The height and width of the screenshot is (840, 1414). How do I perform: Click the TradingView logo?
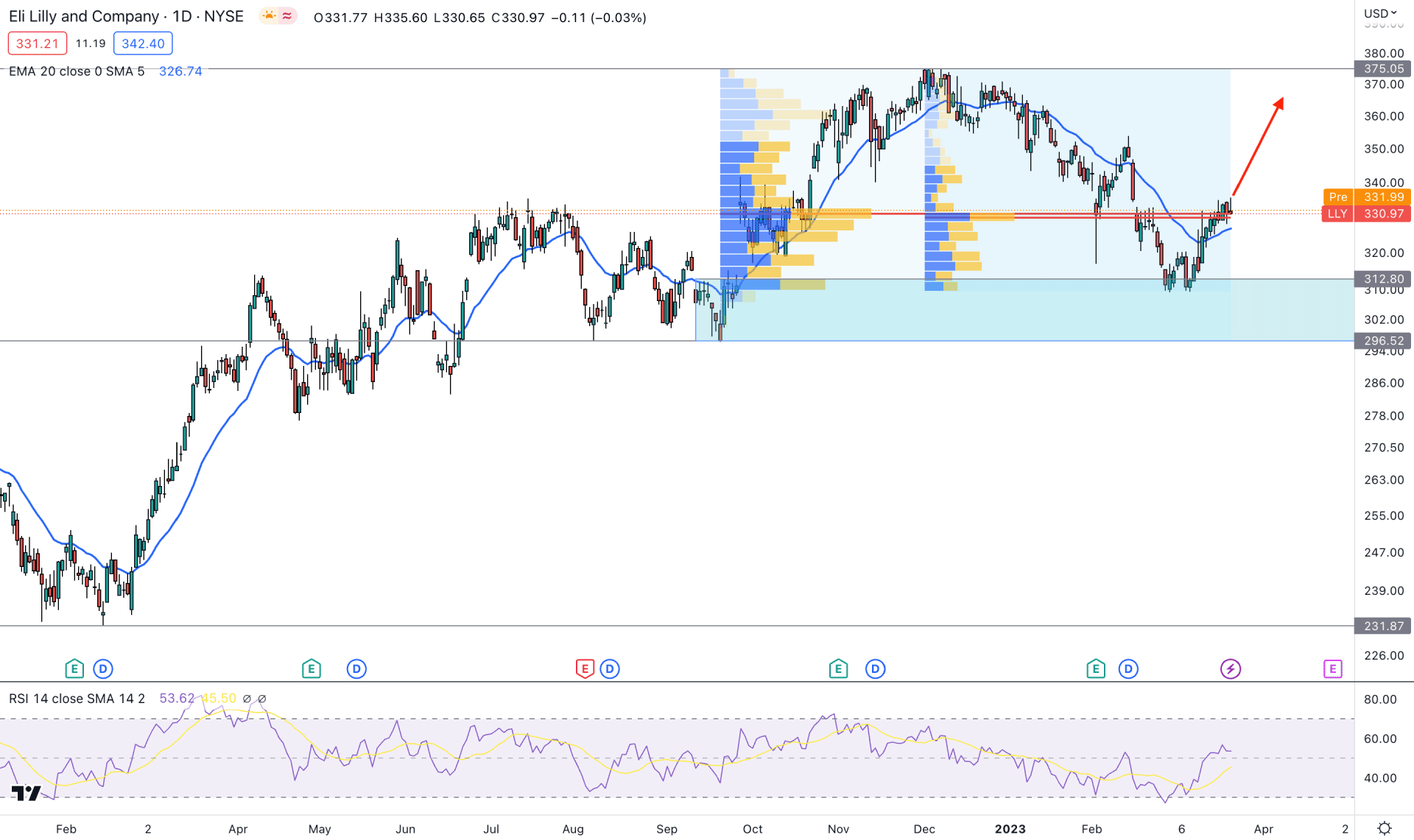coord(27,793)
